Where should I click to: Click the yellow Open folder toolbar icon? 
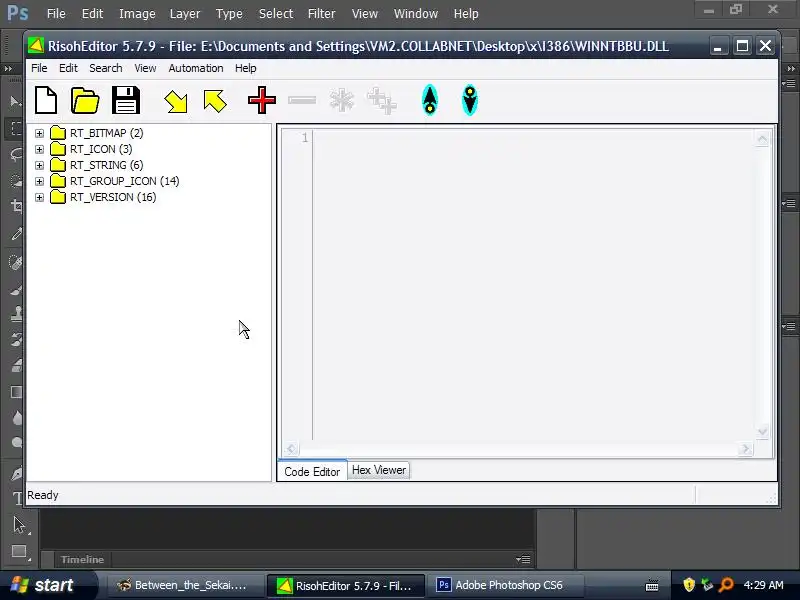point(85,100)
